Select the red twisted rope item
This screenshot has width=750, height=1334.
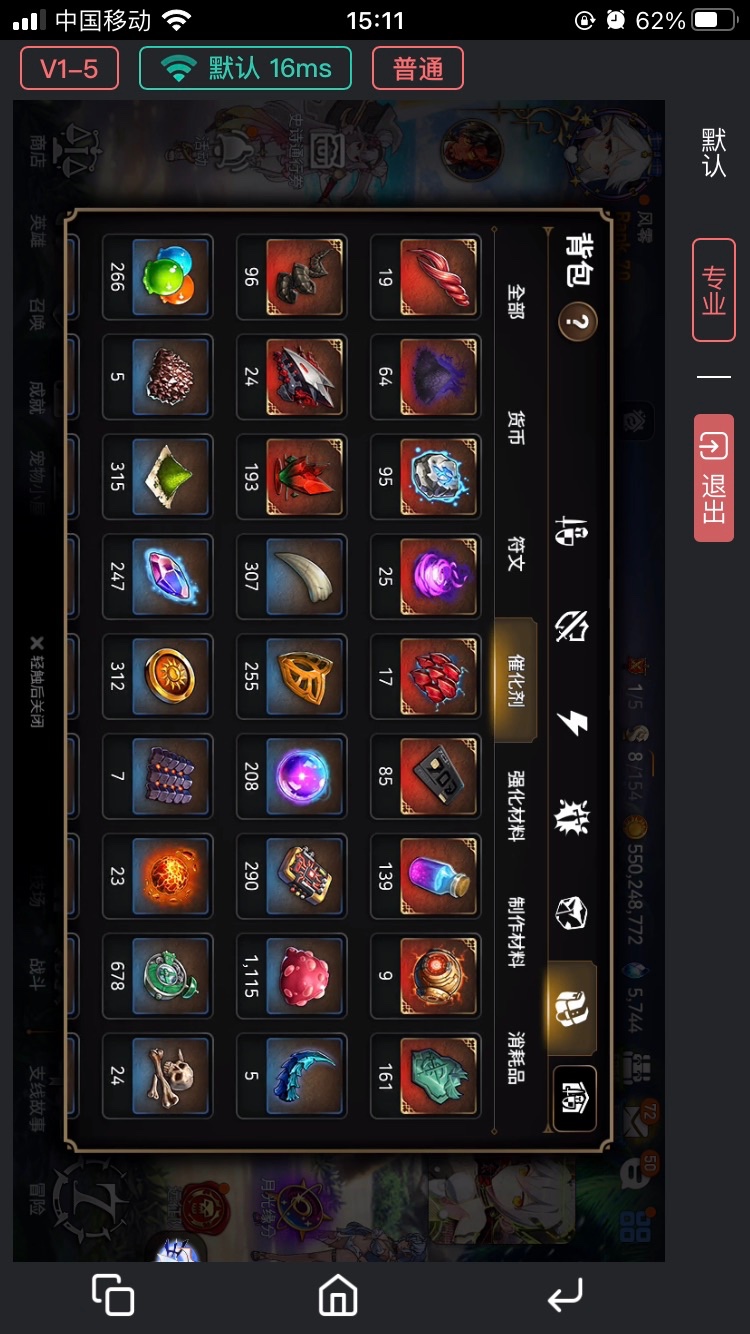426,276
